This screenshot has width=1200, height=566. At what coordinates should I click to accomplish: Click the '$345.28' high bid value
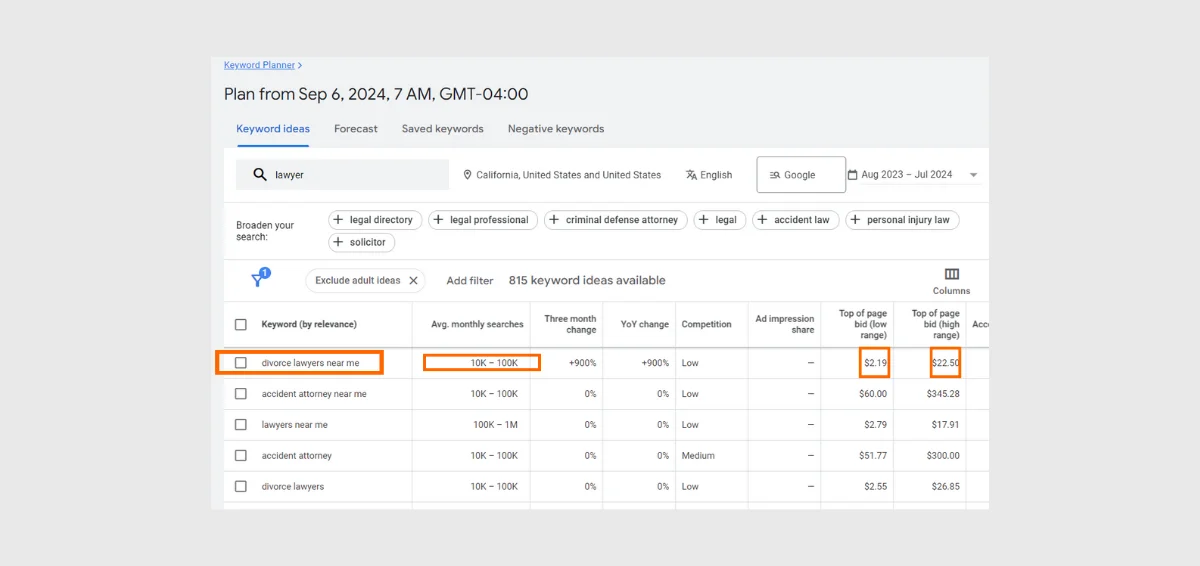(943, 394)
